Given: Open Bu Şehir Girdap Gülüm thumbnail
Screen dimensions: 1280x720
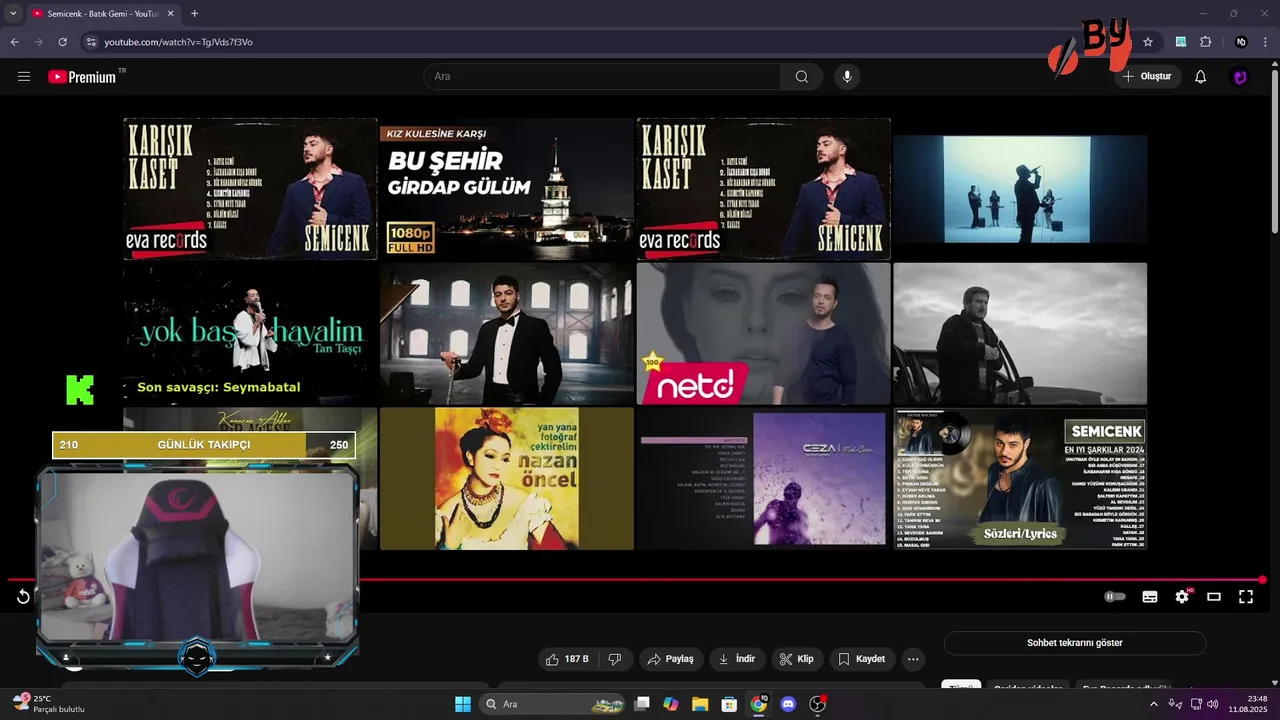Looking at the screenshot, I should click(506, 189).
